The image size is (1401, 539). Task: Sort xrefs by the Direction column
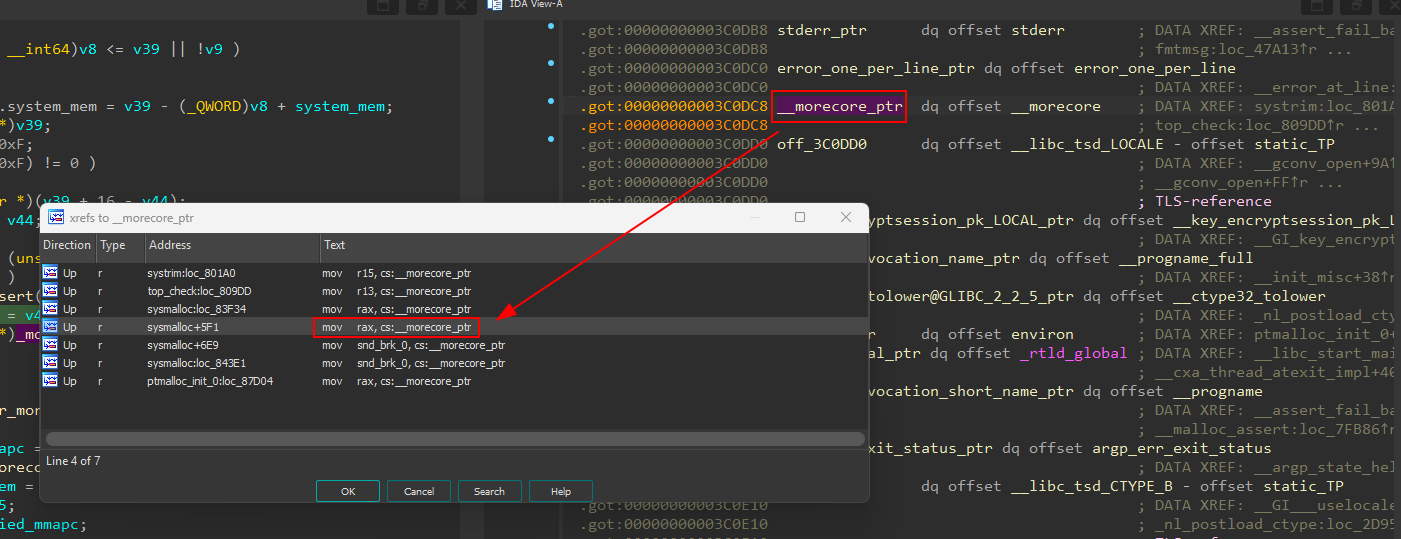click(x=67, y=245)
